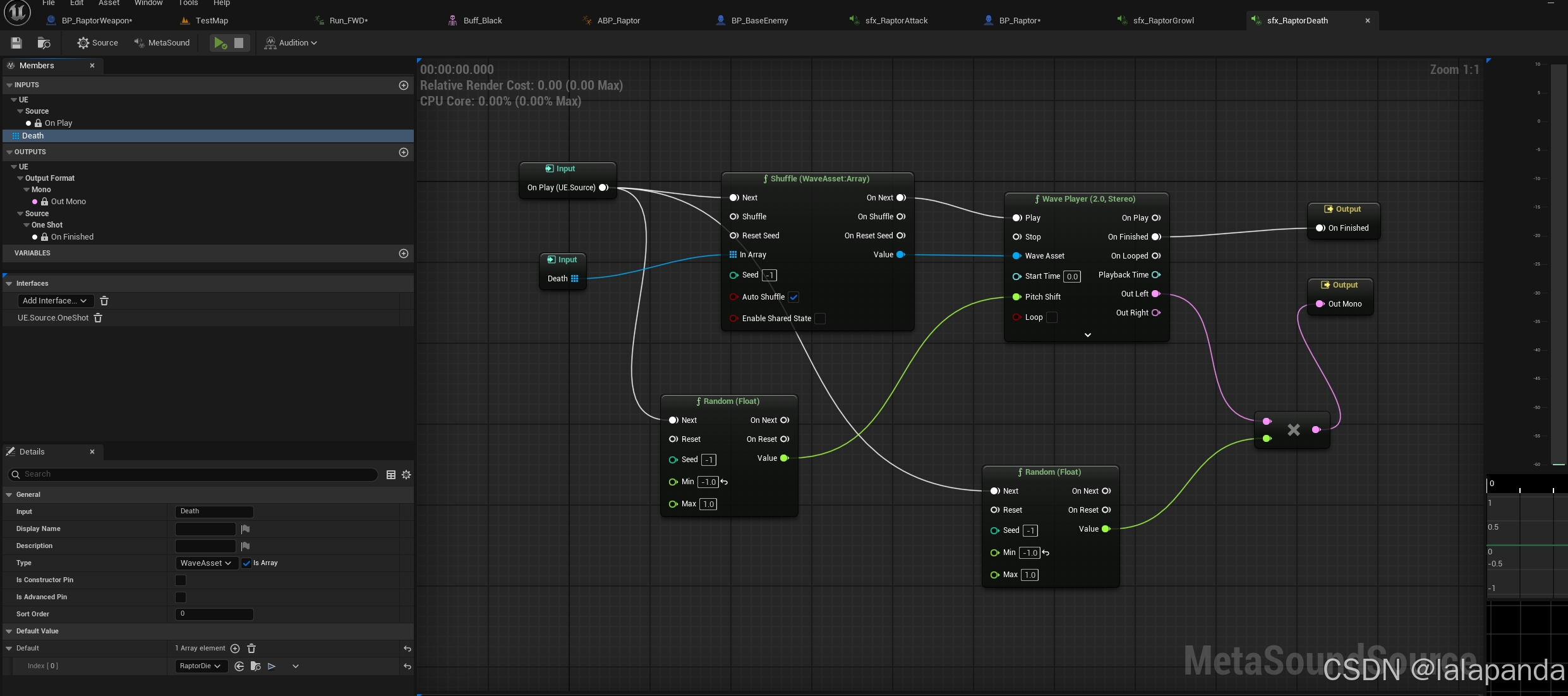The height and width of the screenshot is (696, 1568).
Task: Uncheck the Is Array checkbox
Action: (x=246, y=563)
